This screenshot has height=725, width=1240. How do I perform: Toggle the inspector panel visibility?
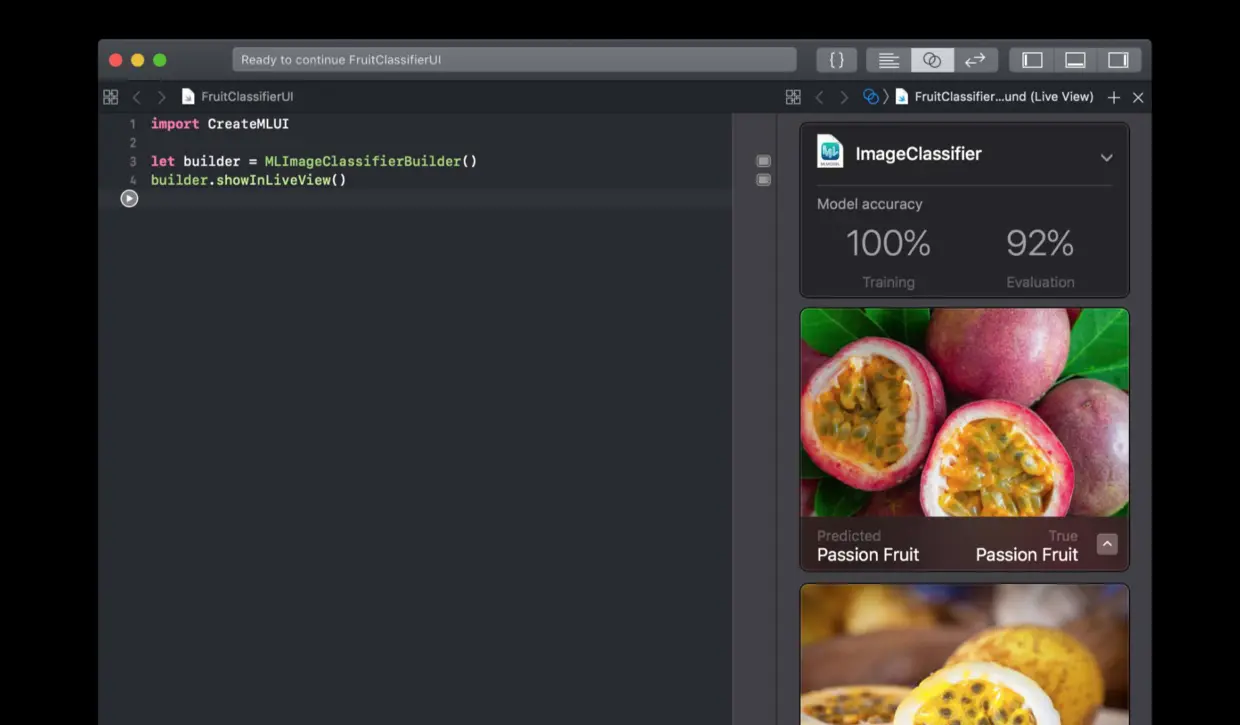1118,60
